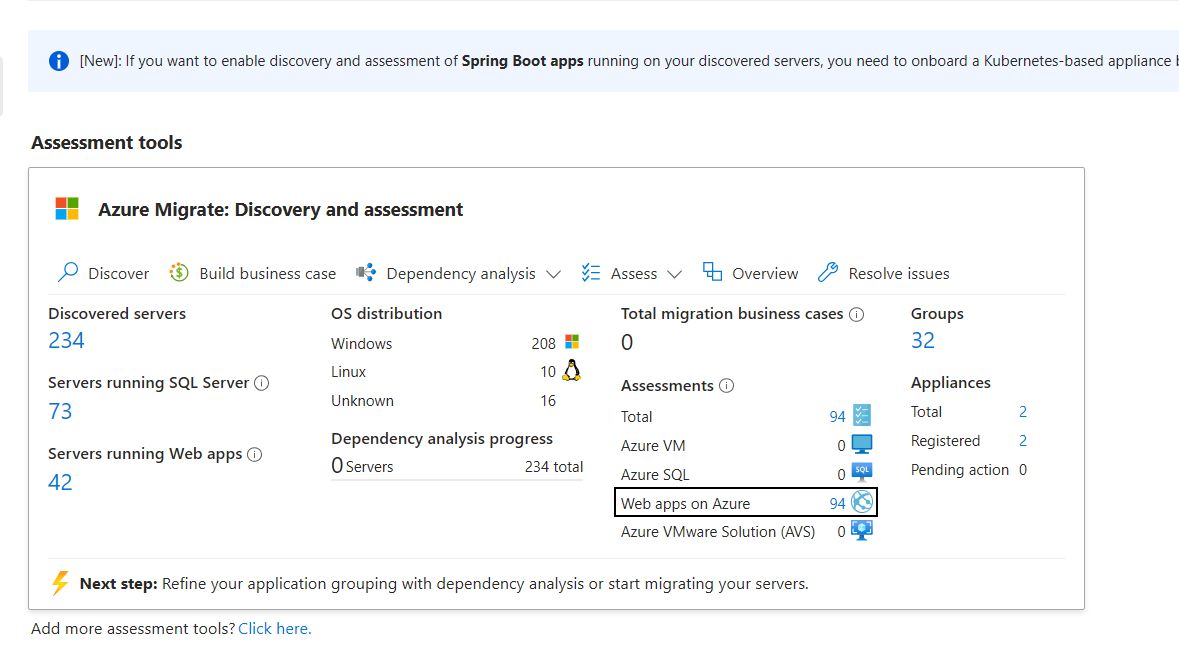1179x668 pixels.
Task: Click the info icon near Servers running SQL Server
Action: [x=262, y=382]
